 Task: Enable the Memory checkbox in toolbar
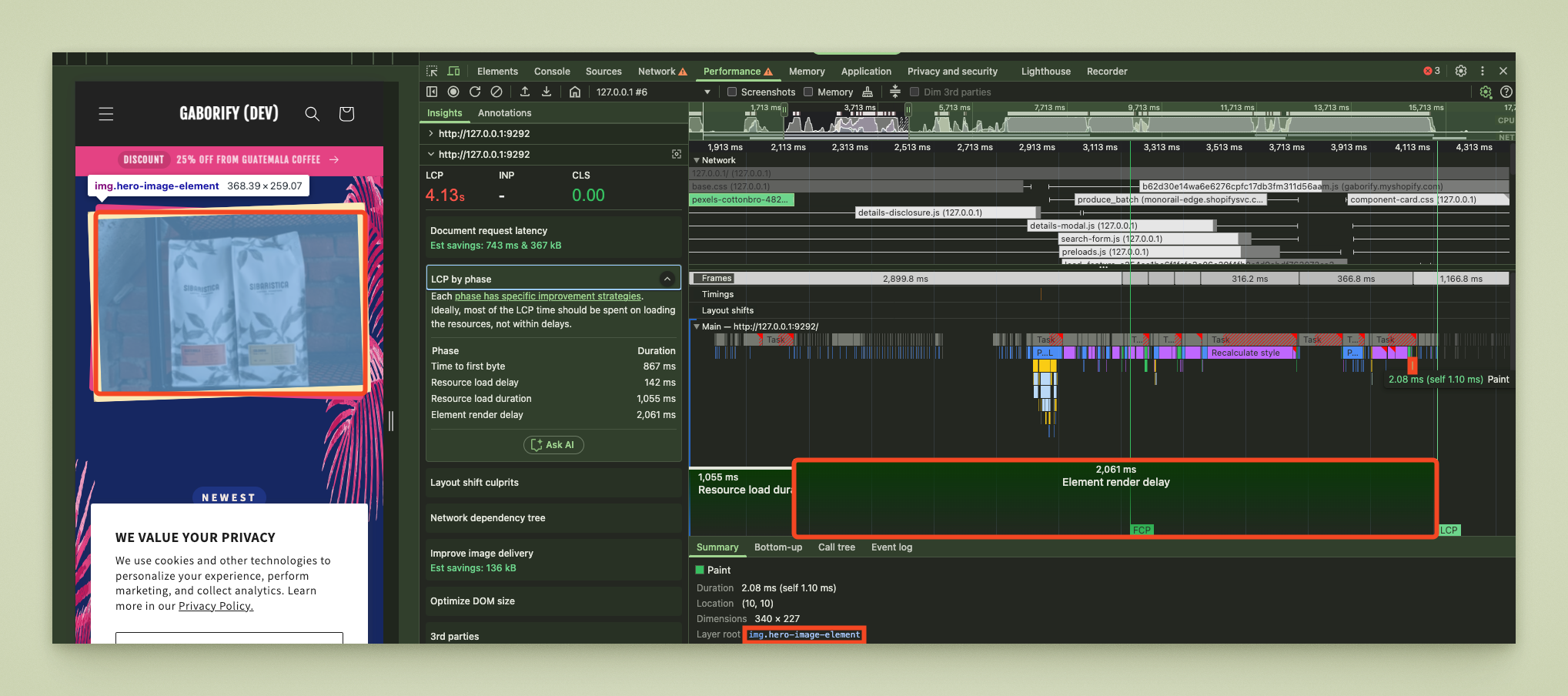coord(808,92)
